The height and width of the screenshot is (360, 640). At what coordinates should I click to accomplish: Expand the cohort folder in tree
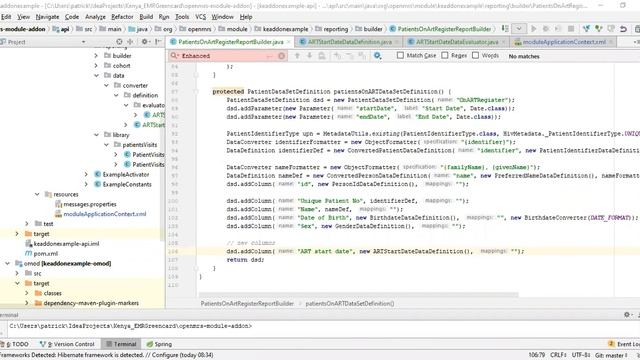[x=96, y=65]
